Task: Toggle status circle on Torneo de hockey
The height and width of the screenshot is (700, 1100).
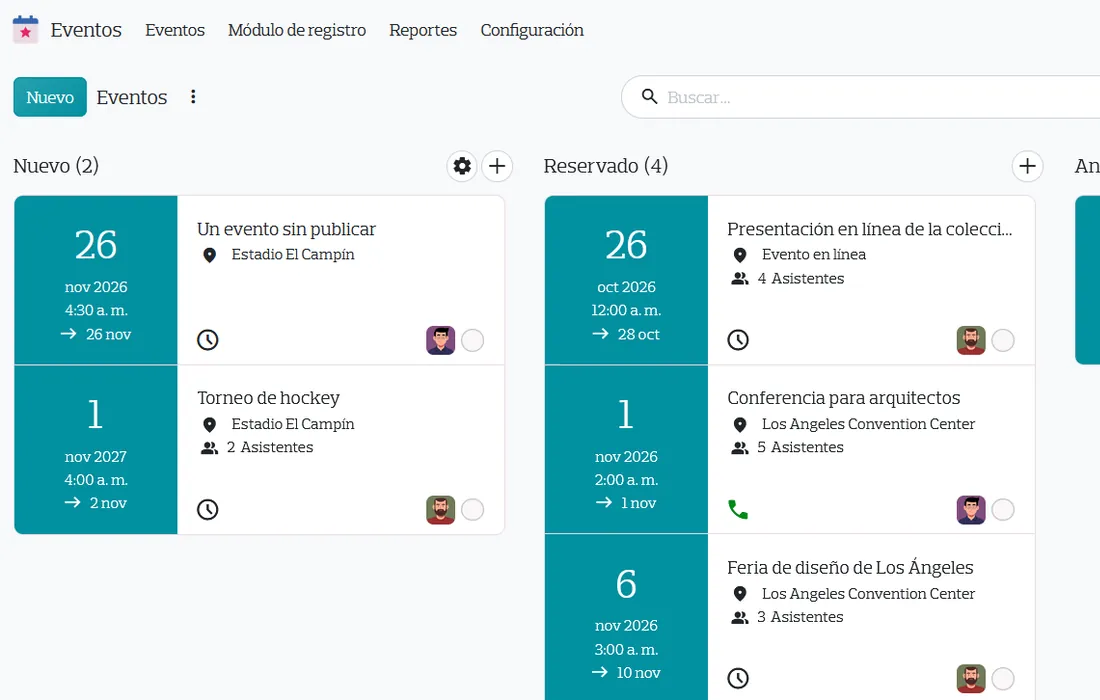Action: click(x=473, y=510)
